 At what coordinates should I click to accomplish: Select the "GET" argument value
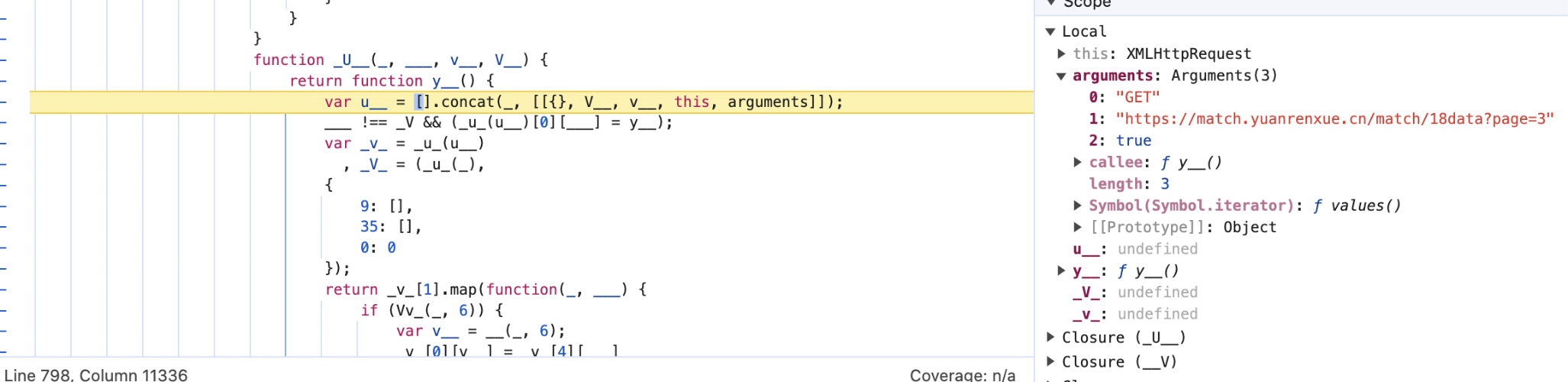tap(1137, 97)
